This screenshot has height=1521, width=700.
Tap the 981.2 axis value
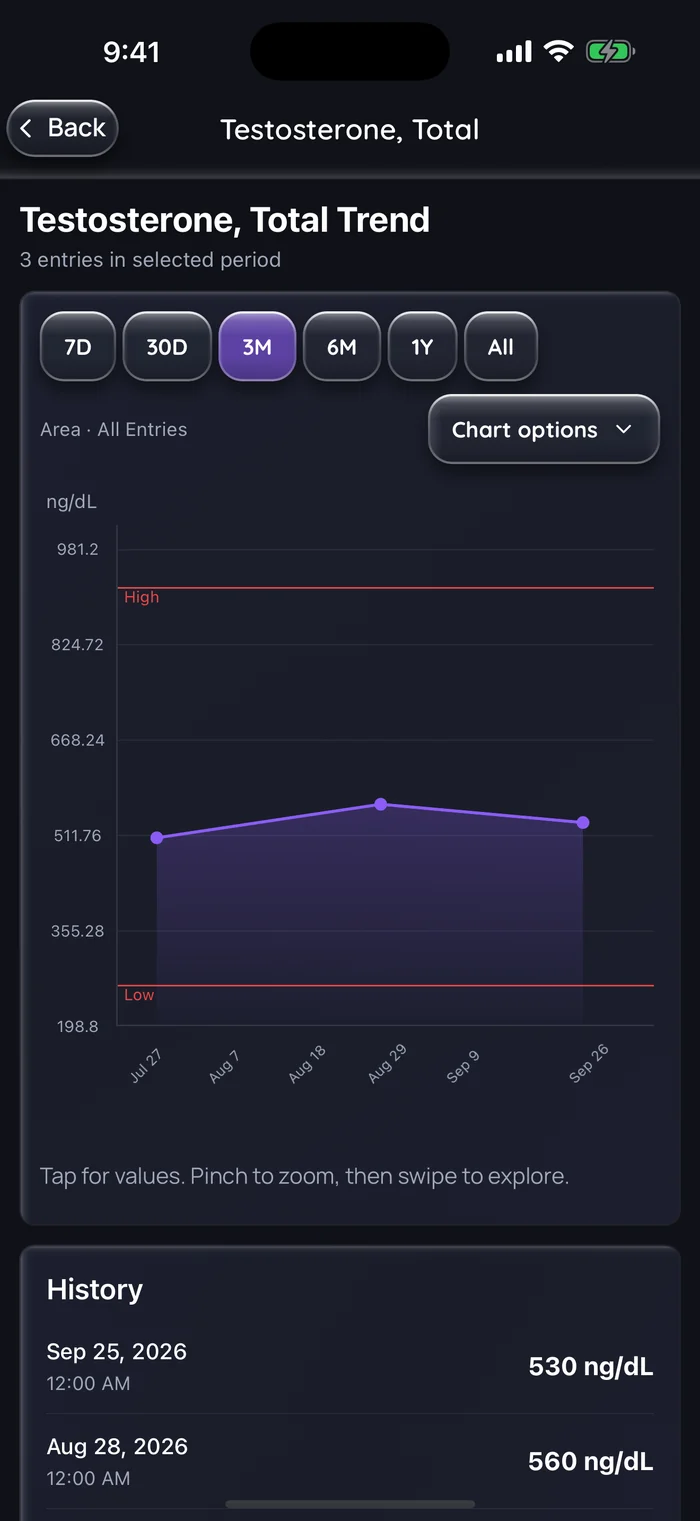pyautogui.click(x=77, y=549)
